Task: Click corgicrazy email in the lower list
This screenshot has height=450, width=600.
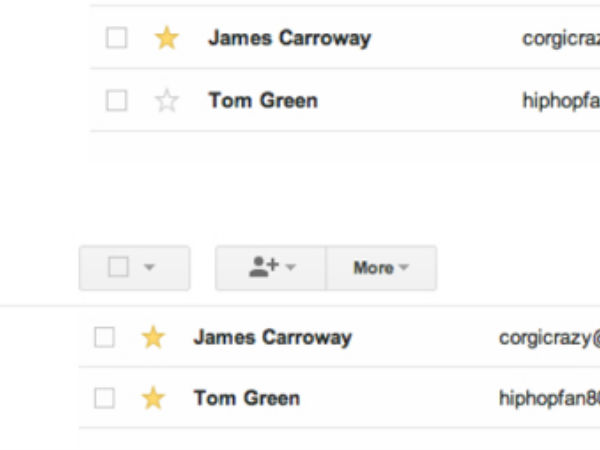Action: pos(549,337)
